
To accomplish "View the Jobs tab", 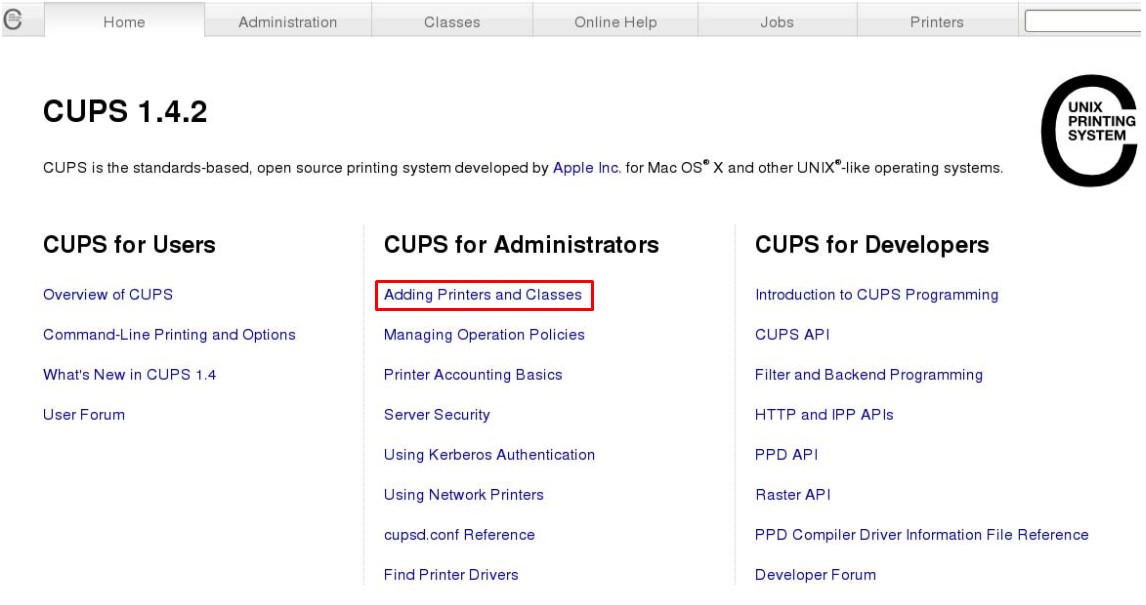I will coord(777,22).
